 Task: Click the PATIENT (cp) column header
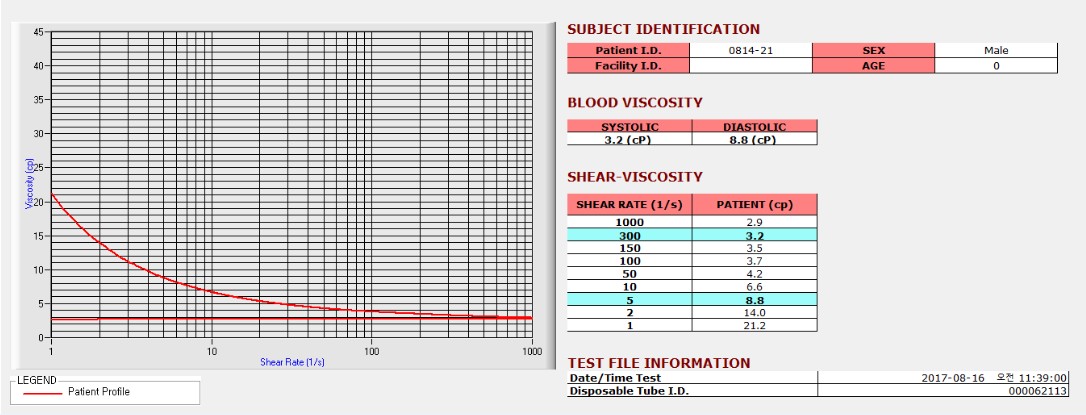(755, 205)
